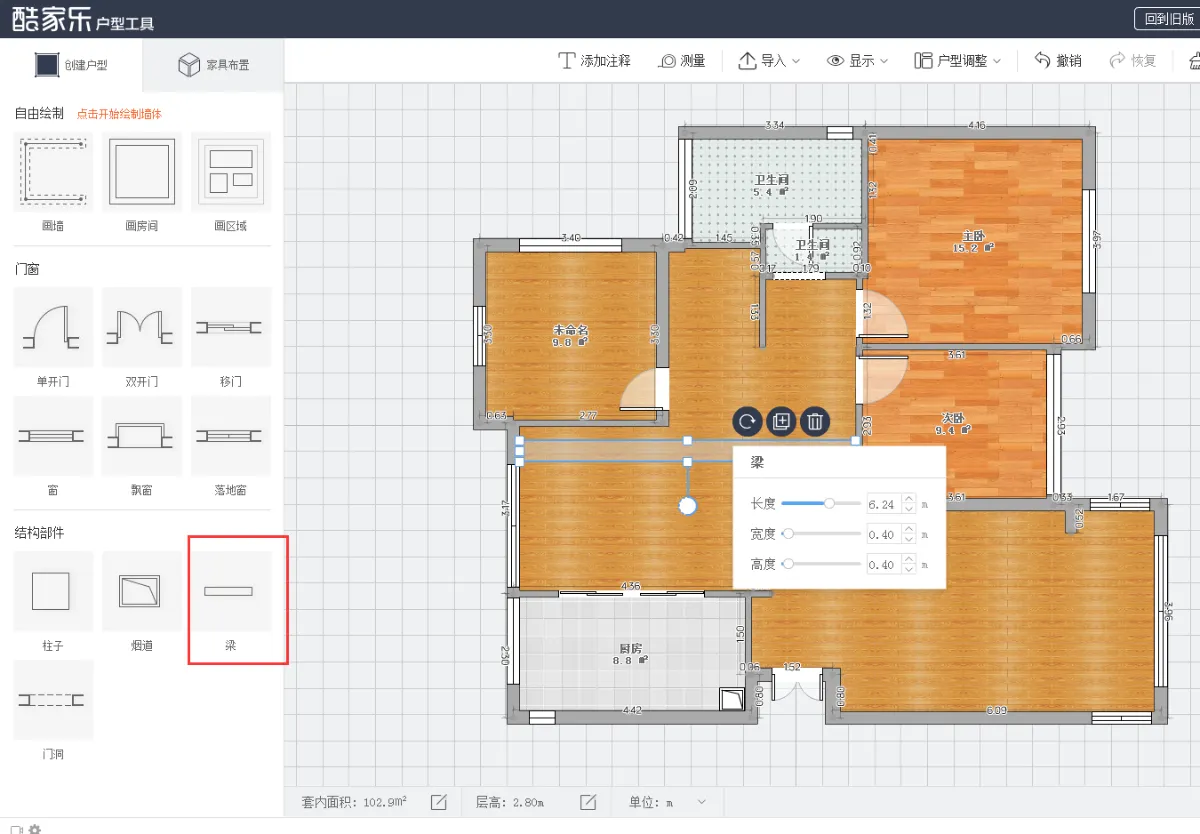Click the edit icon next to 层高 2.80m
The image size is (1200, 834).
(588, 801)
